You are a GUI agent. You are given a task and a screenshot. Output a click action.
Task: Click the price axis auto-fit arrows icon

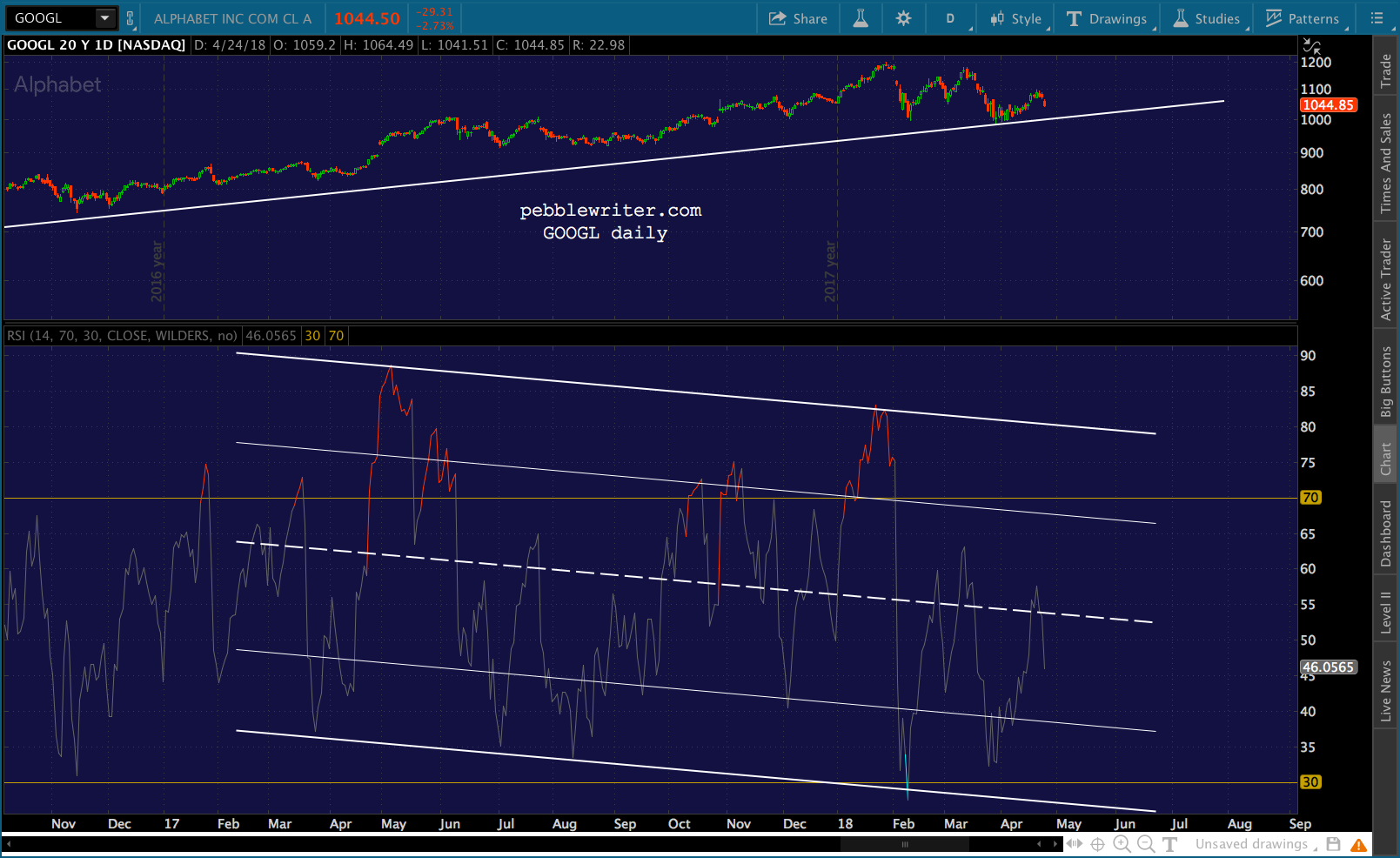coord(1312,46)
